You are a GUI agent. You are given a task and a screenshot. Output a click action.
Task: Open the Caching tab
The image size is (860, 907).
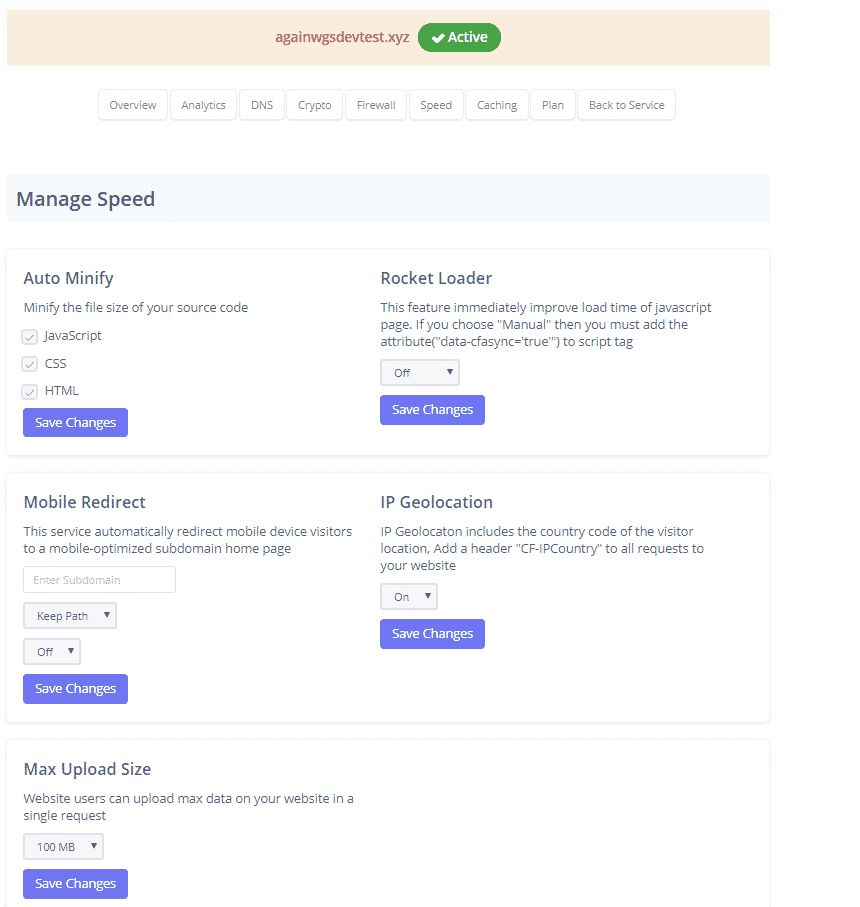point(497,105)
